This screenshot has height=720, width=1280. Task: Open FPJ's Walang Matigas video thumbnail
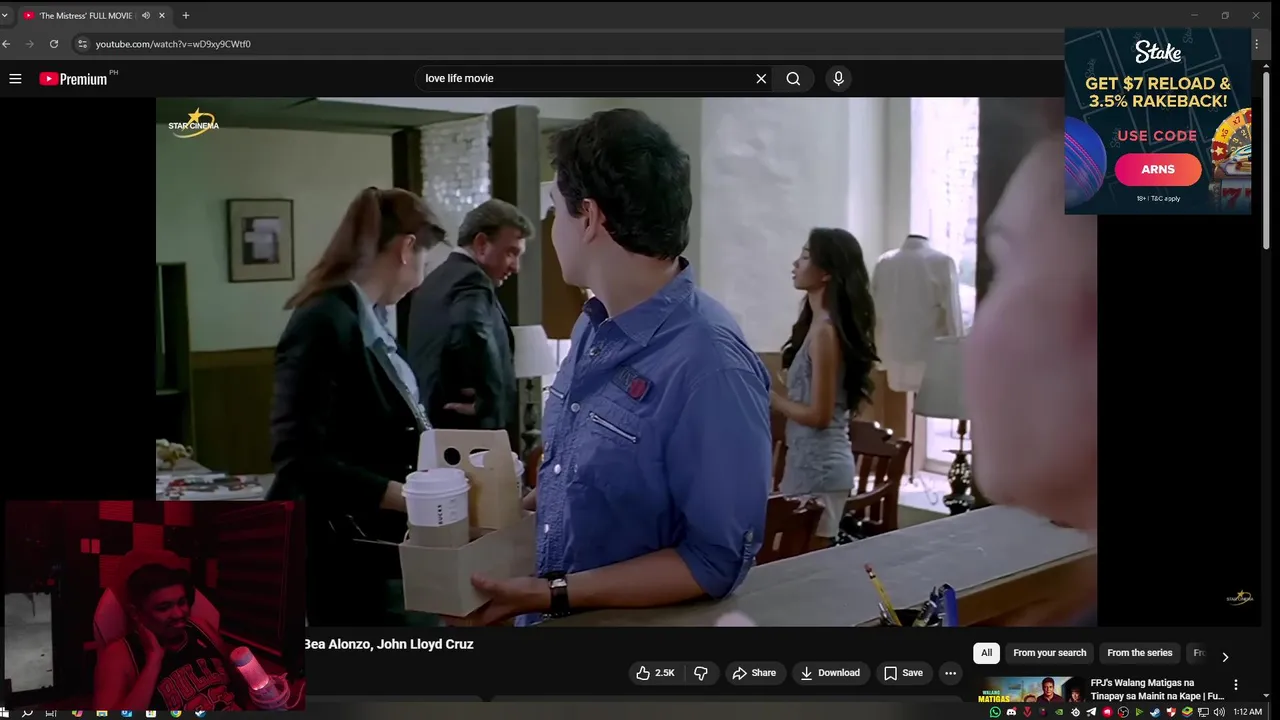point(1031,692)
